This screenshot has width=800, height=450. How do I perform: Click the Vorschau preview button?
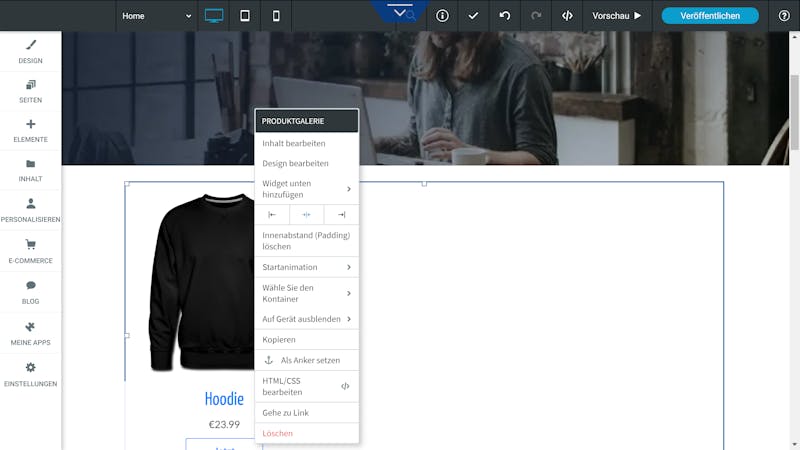coord(616,16)
